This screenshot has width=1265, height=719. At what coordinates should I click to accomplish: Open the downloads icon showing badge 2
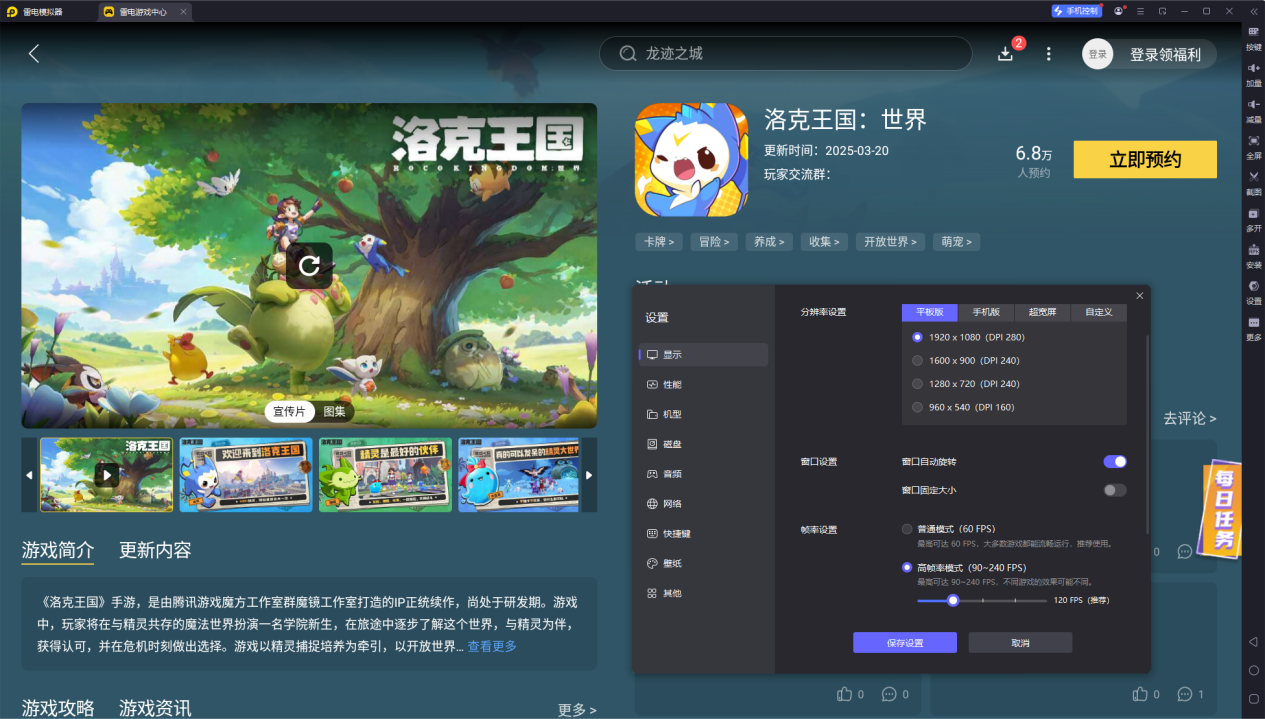tap(1006, 54)
